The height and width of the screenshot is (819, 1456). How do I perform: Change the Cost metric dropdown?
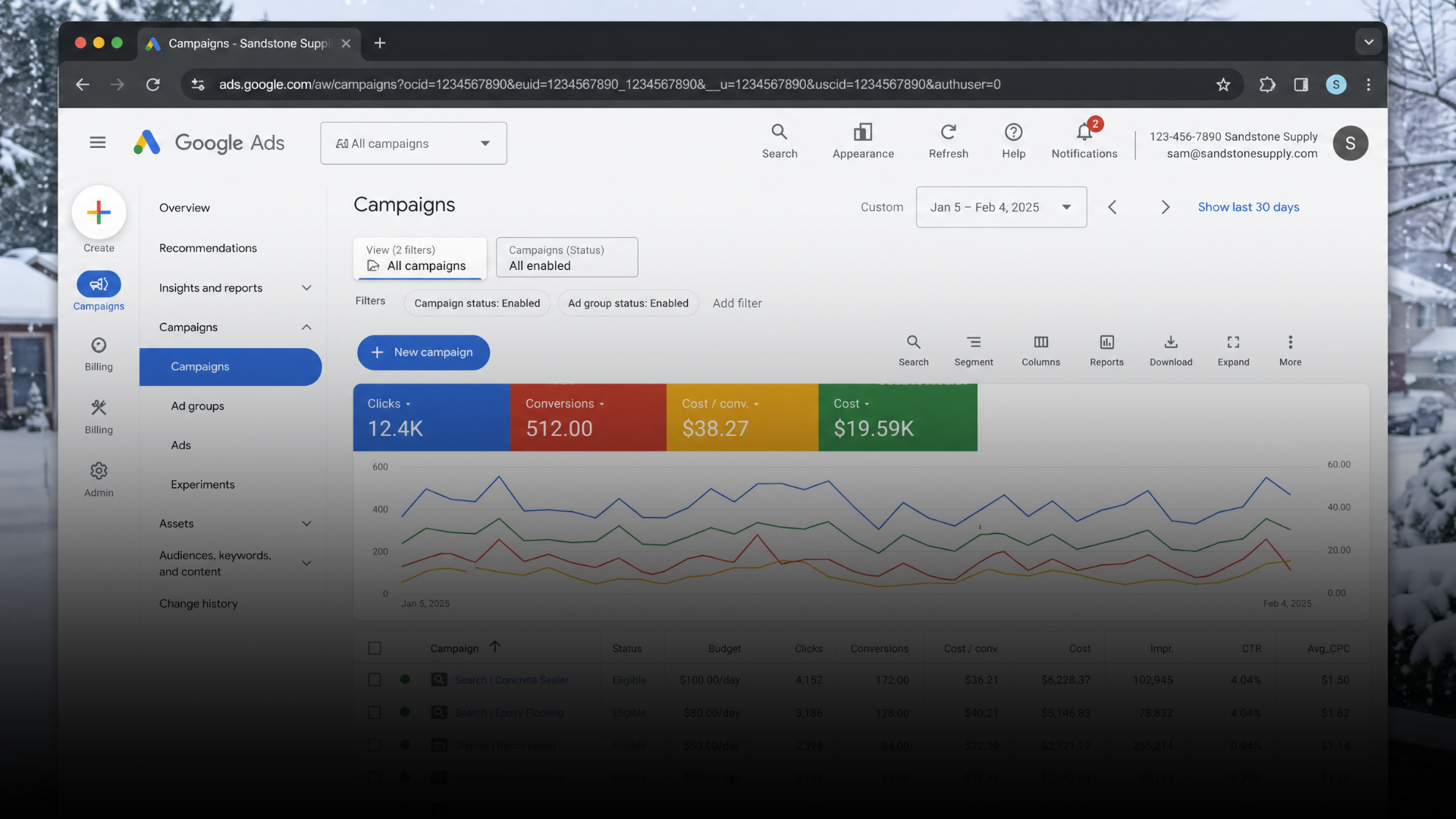coord(852,404)
